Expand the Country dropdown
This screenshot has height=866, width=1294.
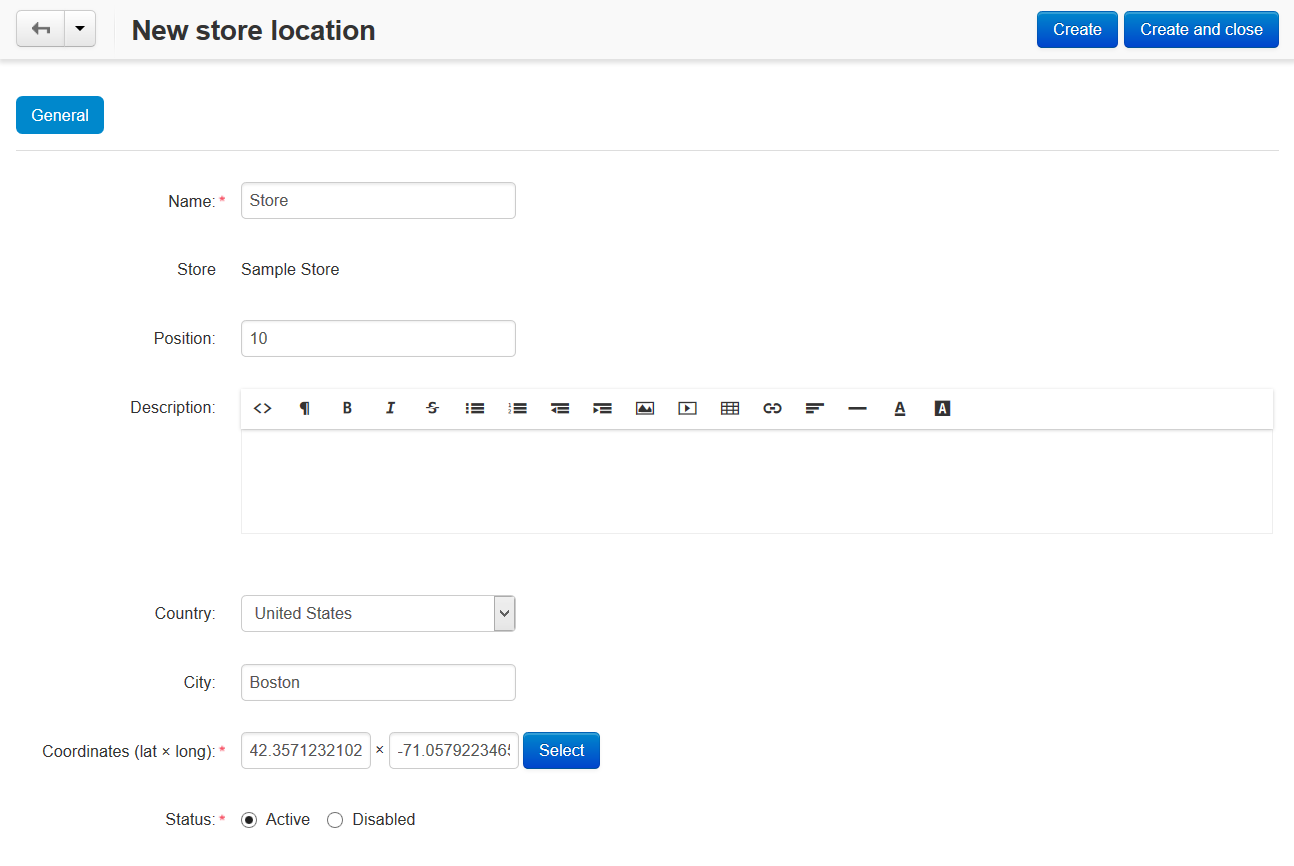coord(378,613)
